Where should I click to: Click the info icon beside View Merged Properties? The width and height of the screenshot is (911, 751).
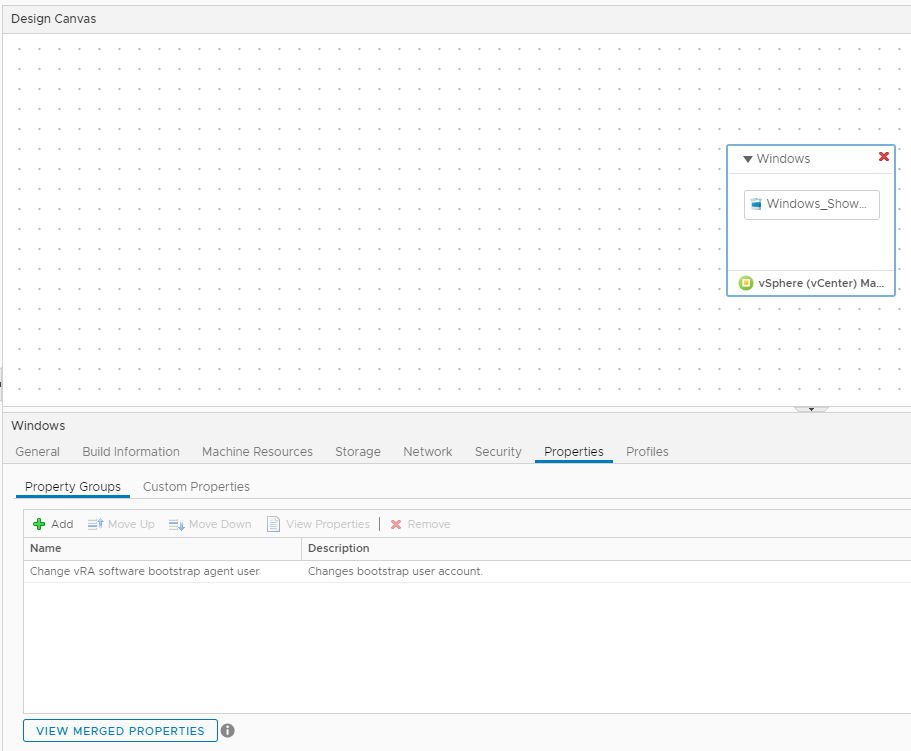(x=228, y=731)
